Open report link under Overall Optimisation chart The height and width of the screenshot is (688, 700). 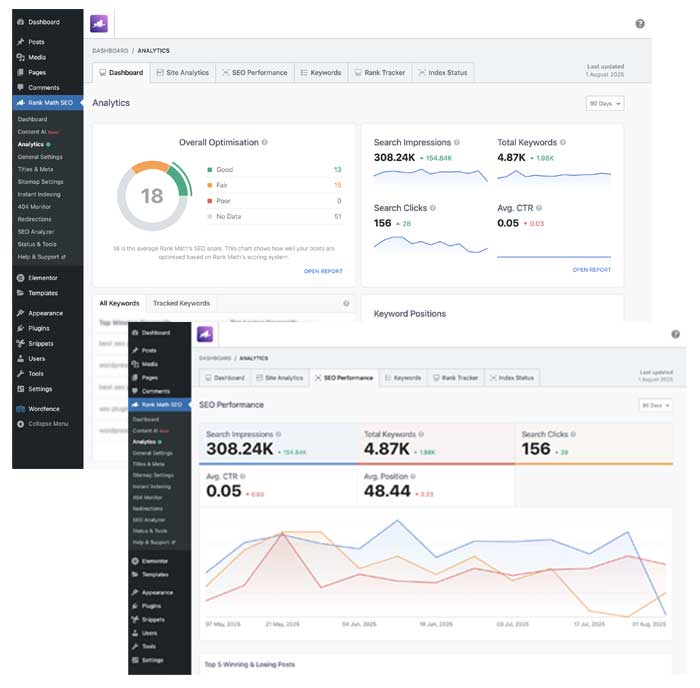click(x=323, y=271)
